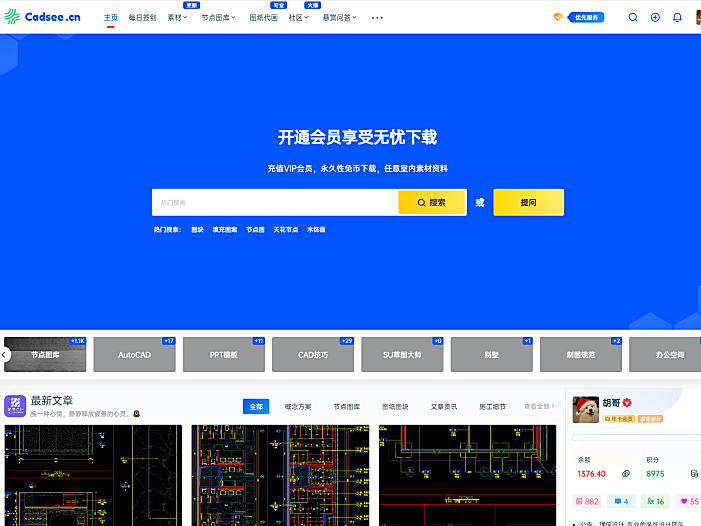Click hot search term 木饰面
Viewport: 701px width, 526px height.
pyautogui.click(x=316, y=230)
